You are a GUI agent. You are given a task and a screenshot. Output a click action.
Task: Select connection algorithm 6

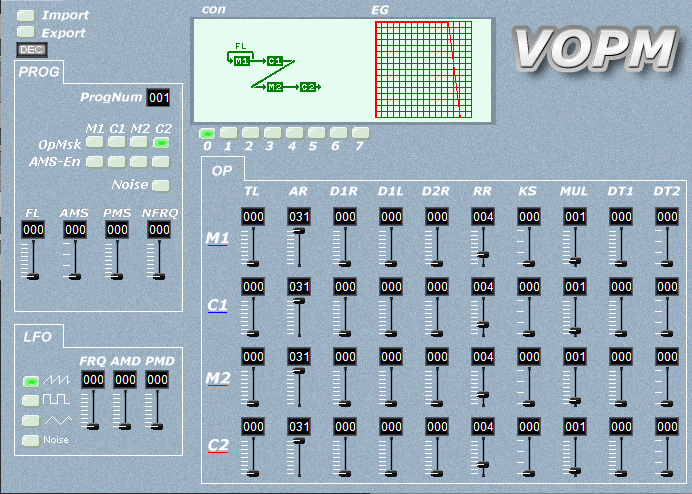pos(339,133)
